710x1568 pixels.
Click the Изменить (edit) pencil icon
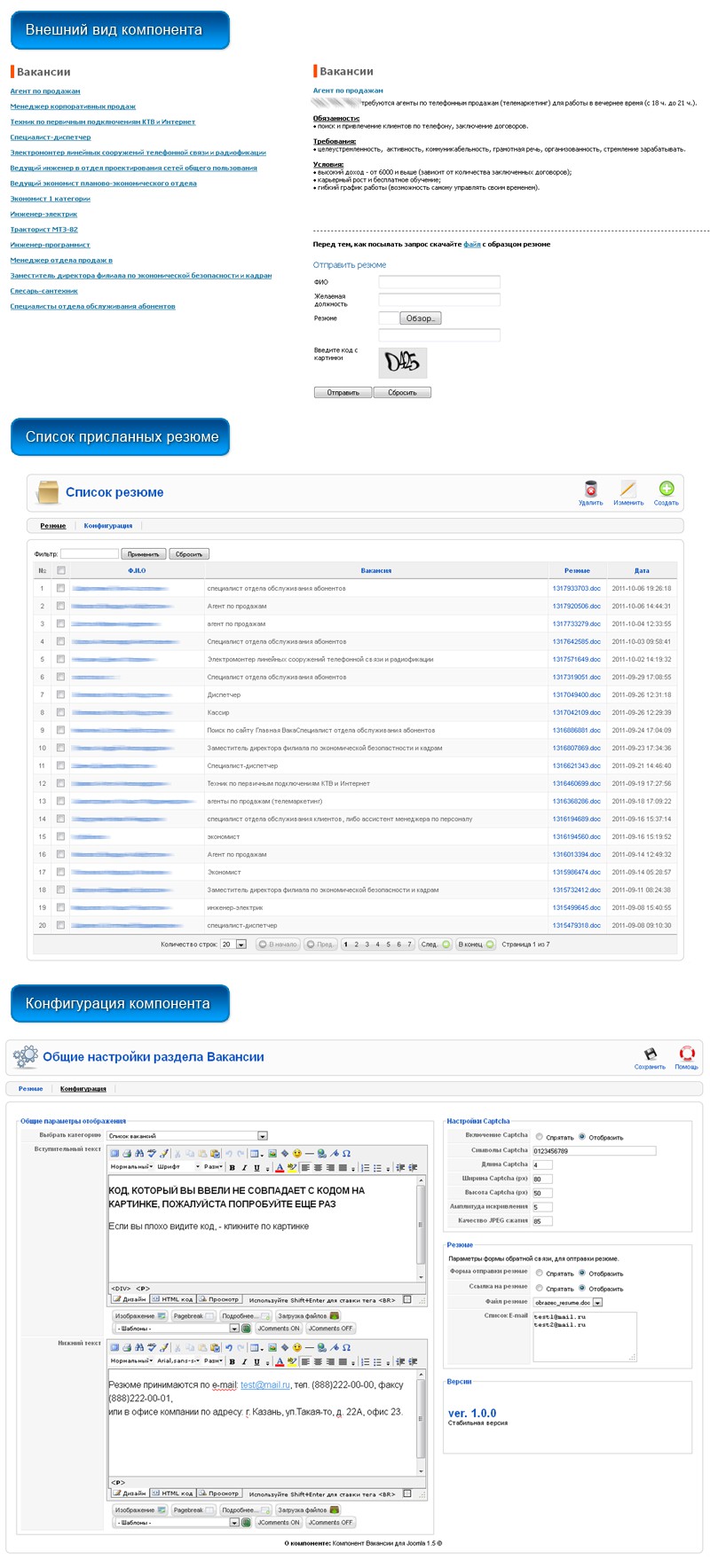pos(628,489)
